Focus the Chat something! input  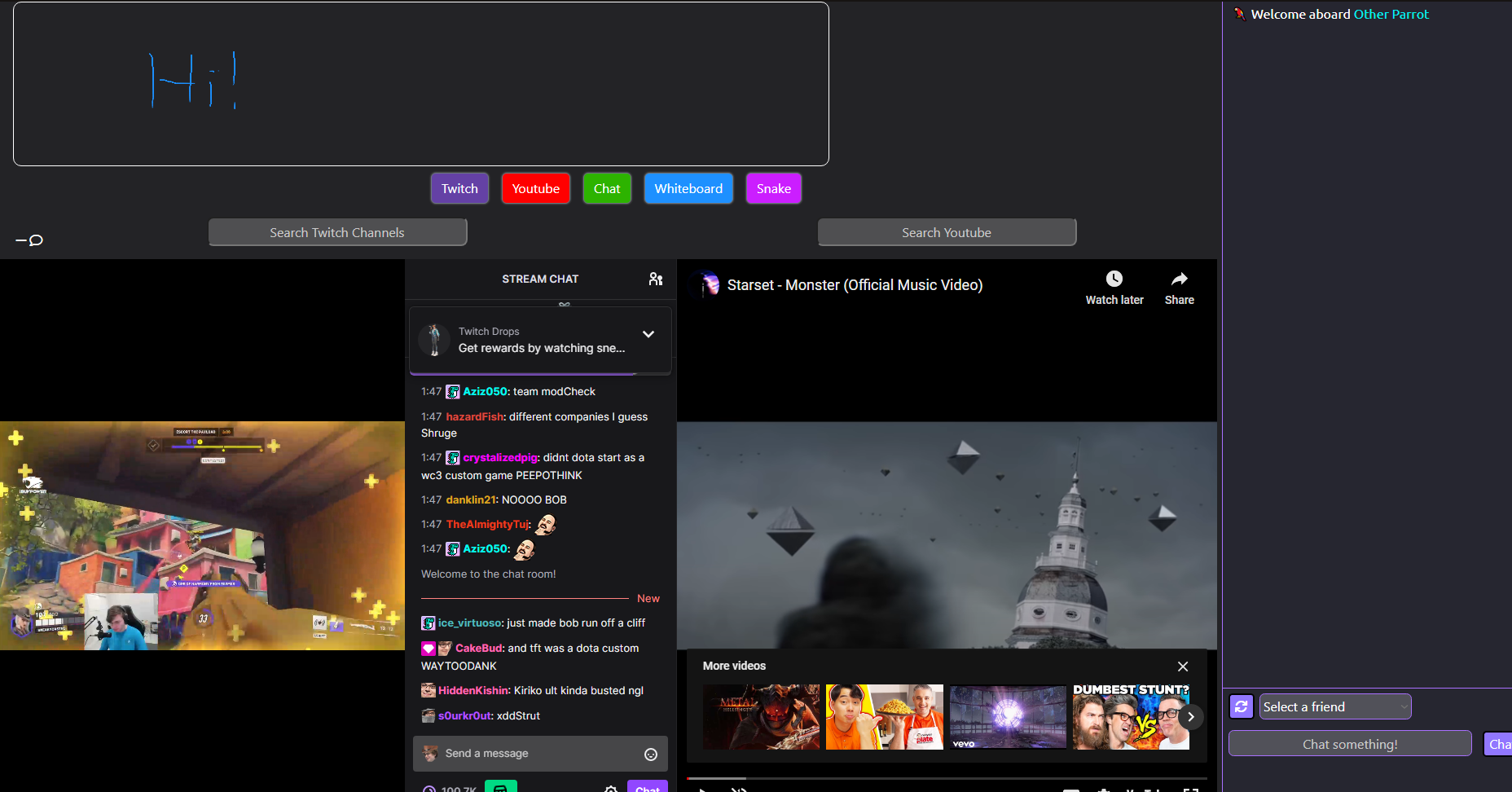point(1350,744)
